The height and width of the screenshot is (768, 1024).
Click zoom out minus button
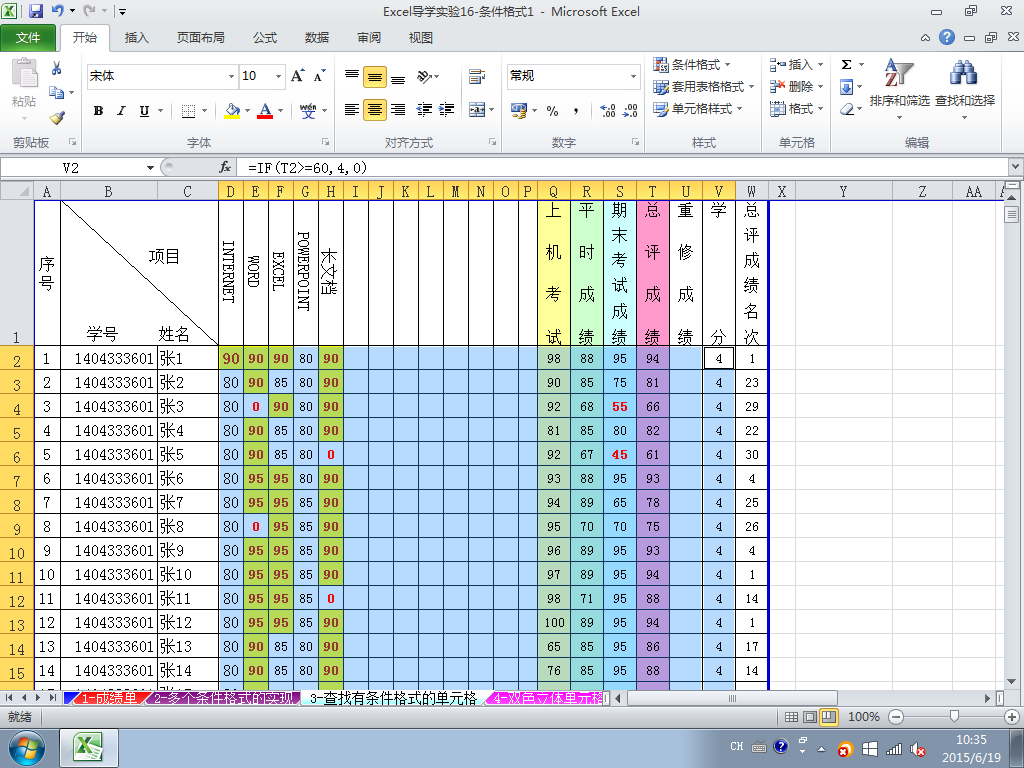896,716
